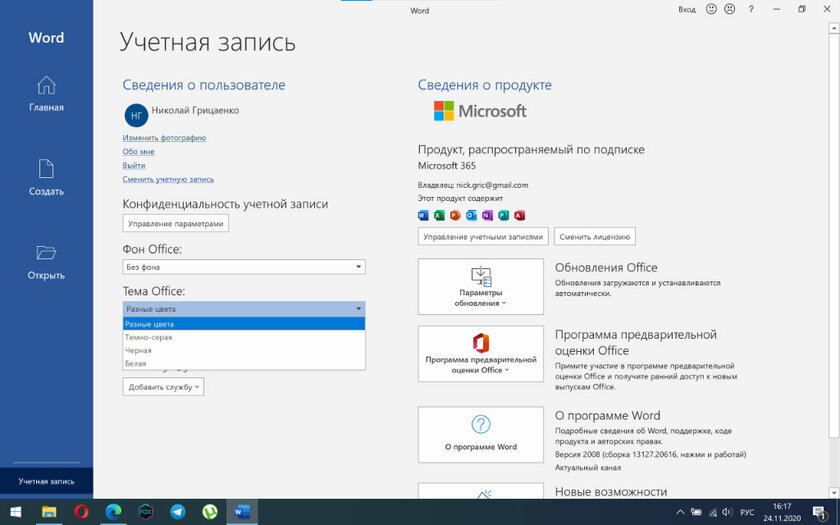Click the Access product icon

pyautogui.click(x=519, y=215)
